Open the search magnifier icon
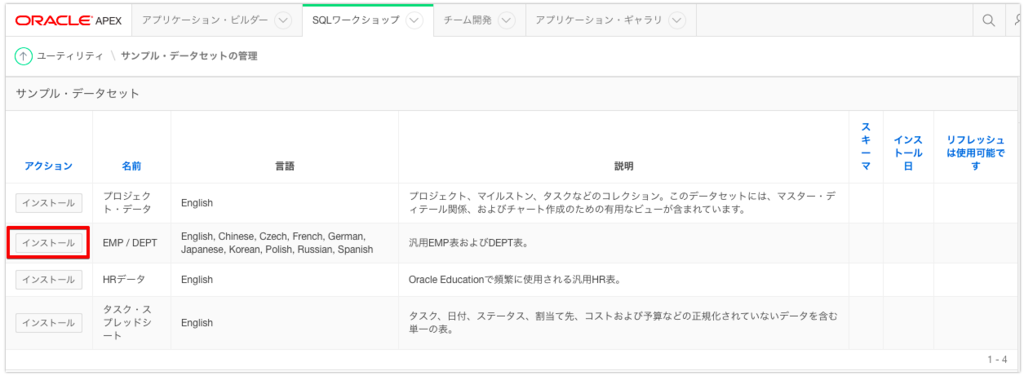 tap(988, 20)
